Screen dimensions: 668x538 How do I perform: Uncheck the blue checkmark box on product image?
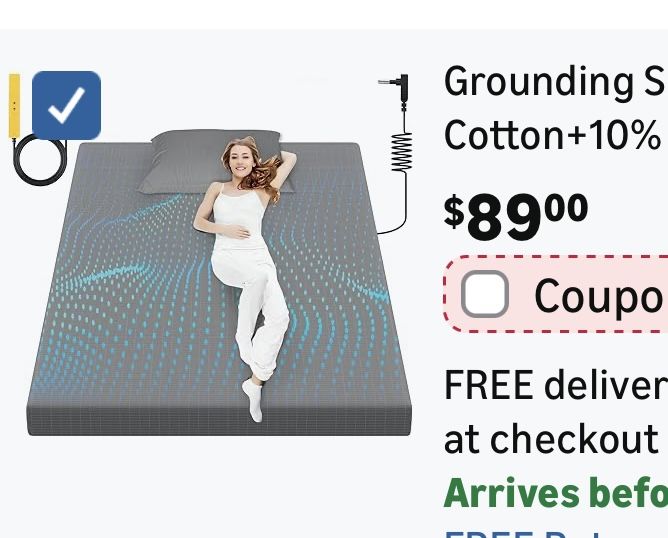click(66, 105)
